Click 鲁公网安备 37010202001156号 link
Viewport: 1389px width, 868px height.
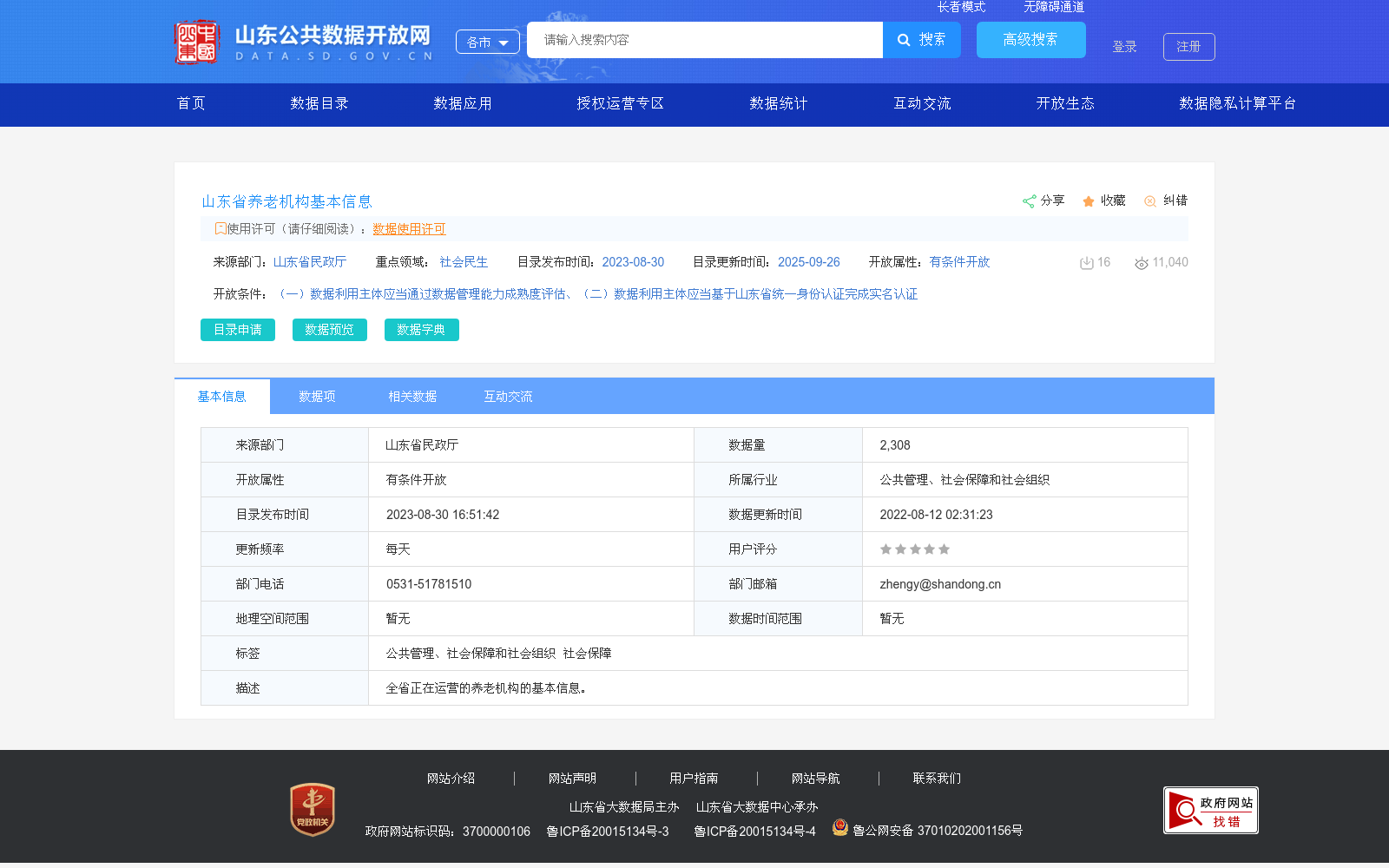tap(938, 831)
